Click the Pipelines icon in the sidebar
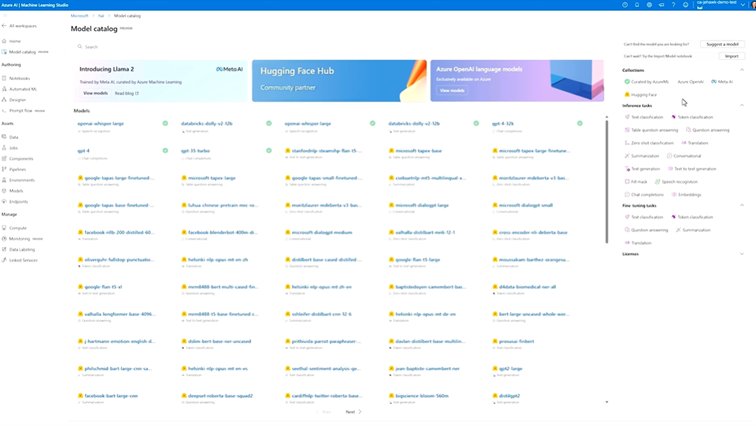 click(x=4, y=169)
